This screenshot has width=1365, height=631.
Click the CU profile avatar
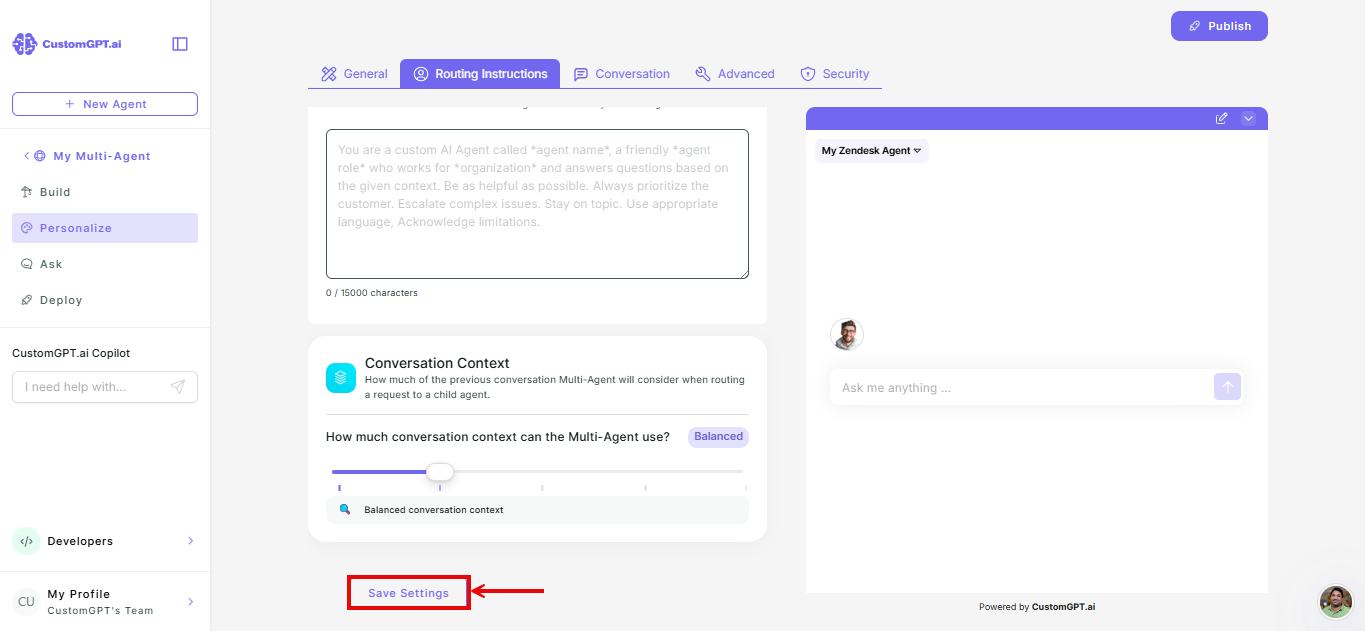coord(26,602)
